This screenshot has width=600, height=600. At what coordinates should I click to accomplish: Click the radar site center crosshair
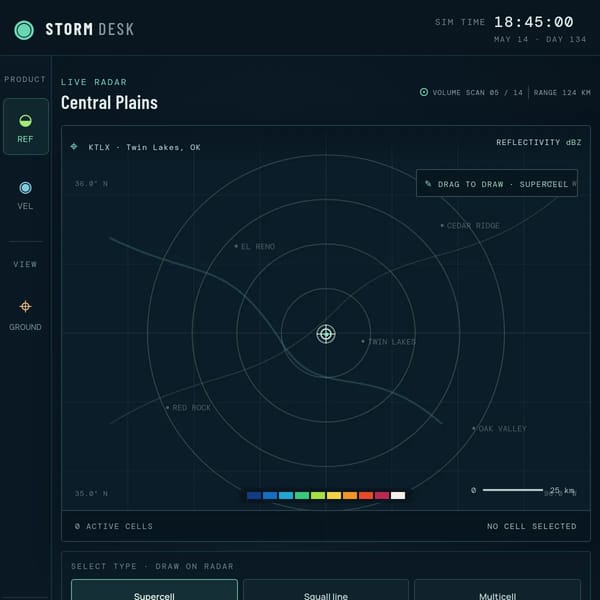(x=326, y=334)
